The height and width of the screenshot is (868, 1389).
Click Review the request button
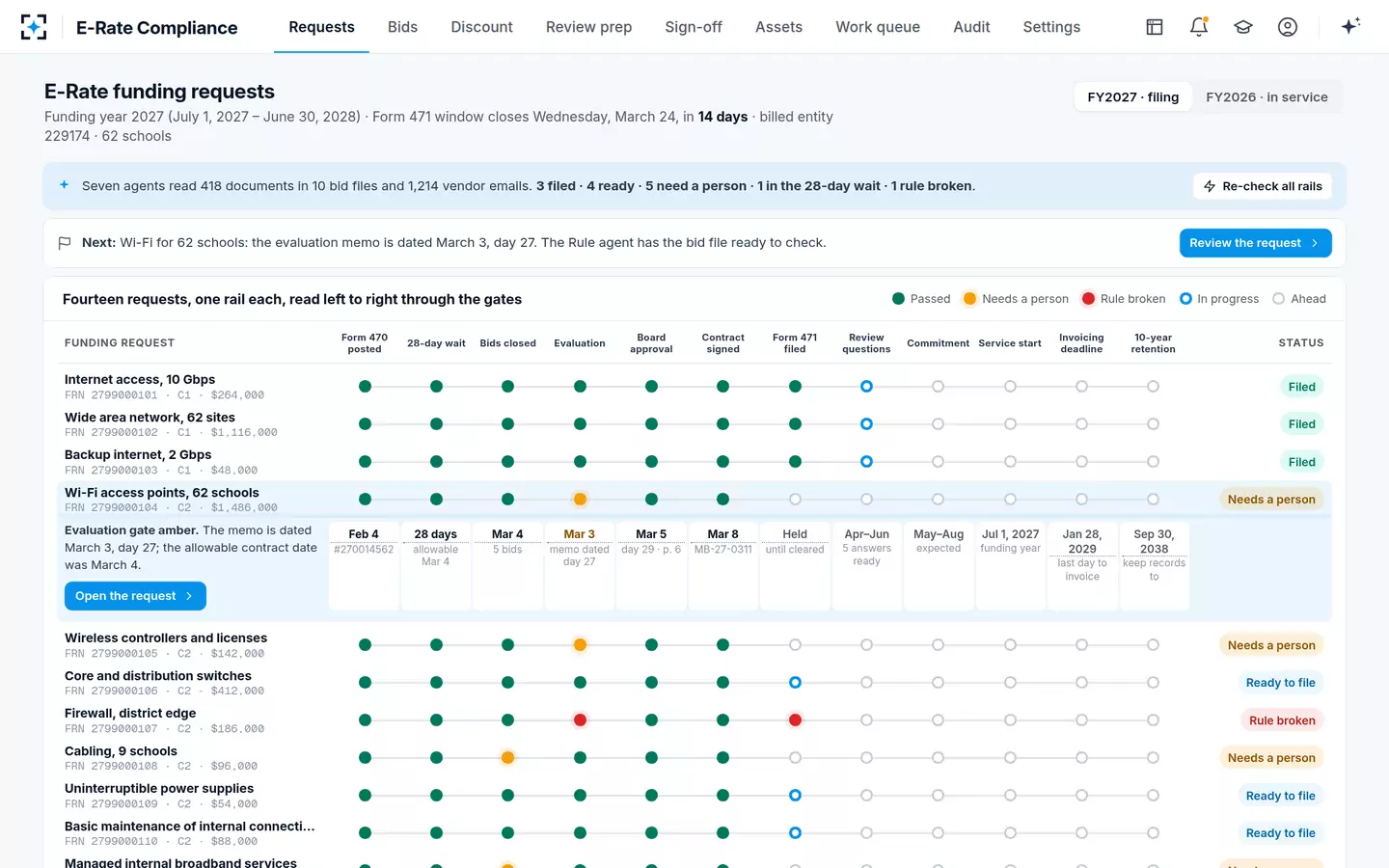click(1255, 243)
